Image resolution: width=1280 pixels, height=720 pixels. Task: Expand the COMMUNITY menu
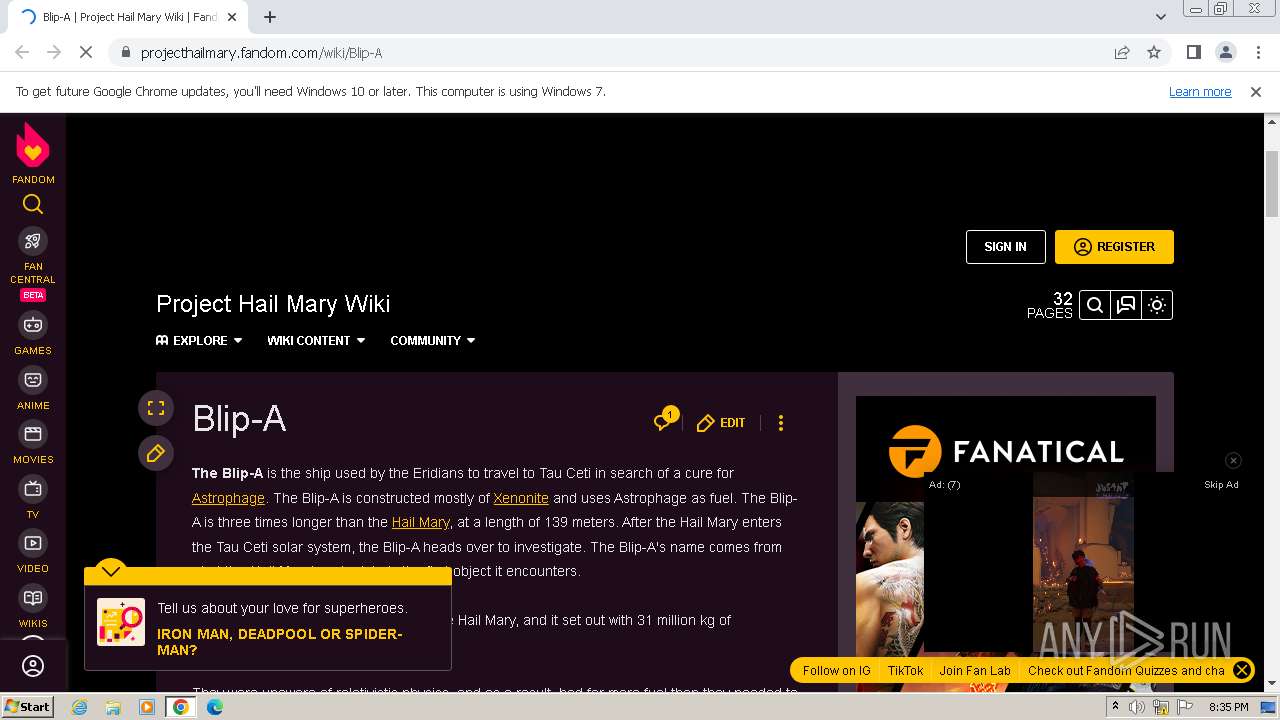coord(432,340)
